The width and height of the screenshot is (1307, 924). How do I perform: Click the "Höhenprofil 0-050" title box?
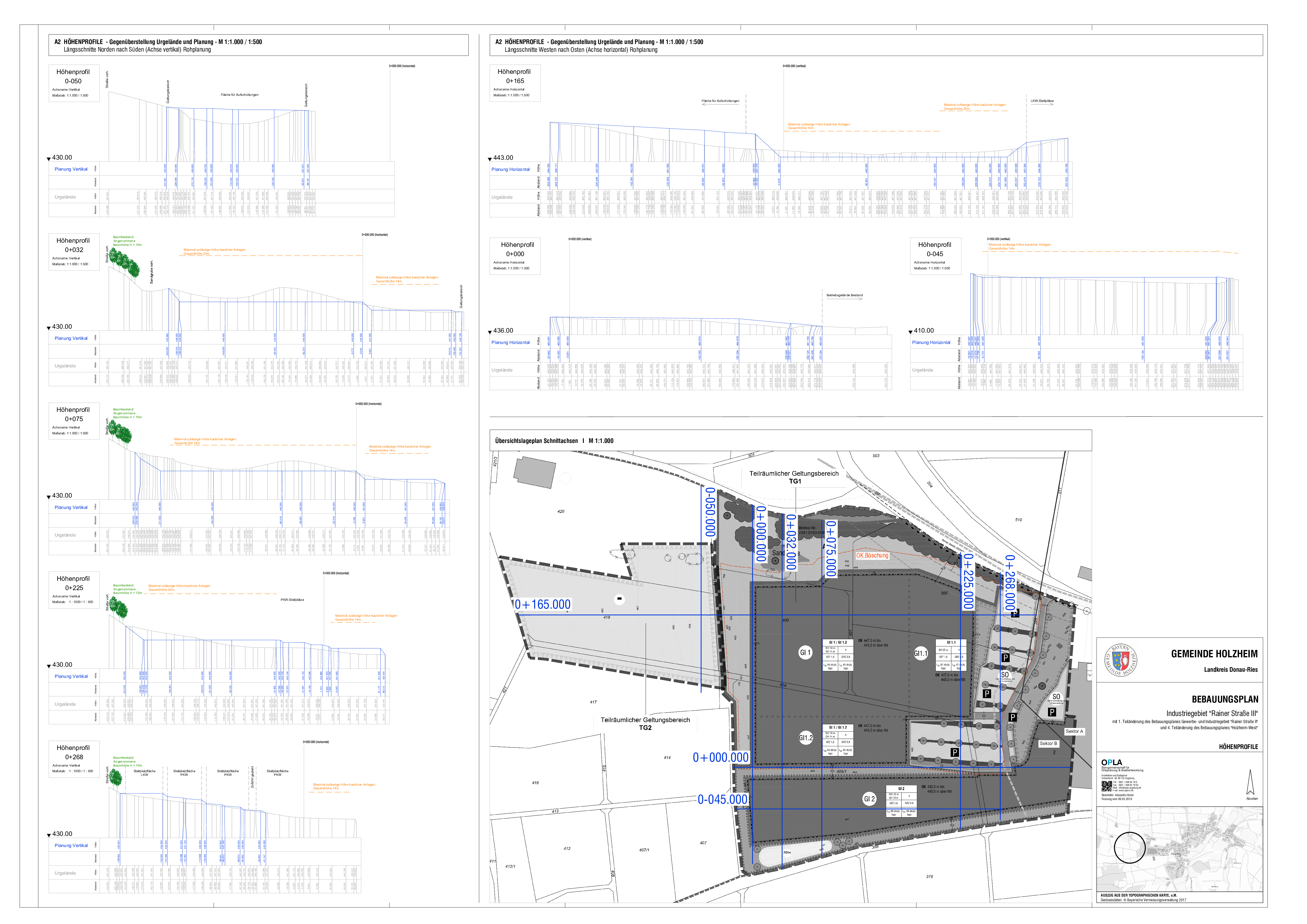coord(74,83)
